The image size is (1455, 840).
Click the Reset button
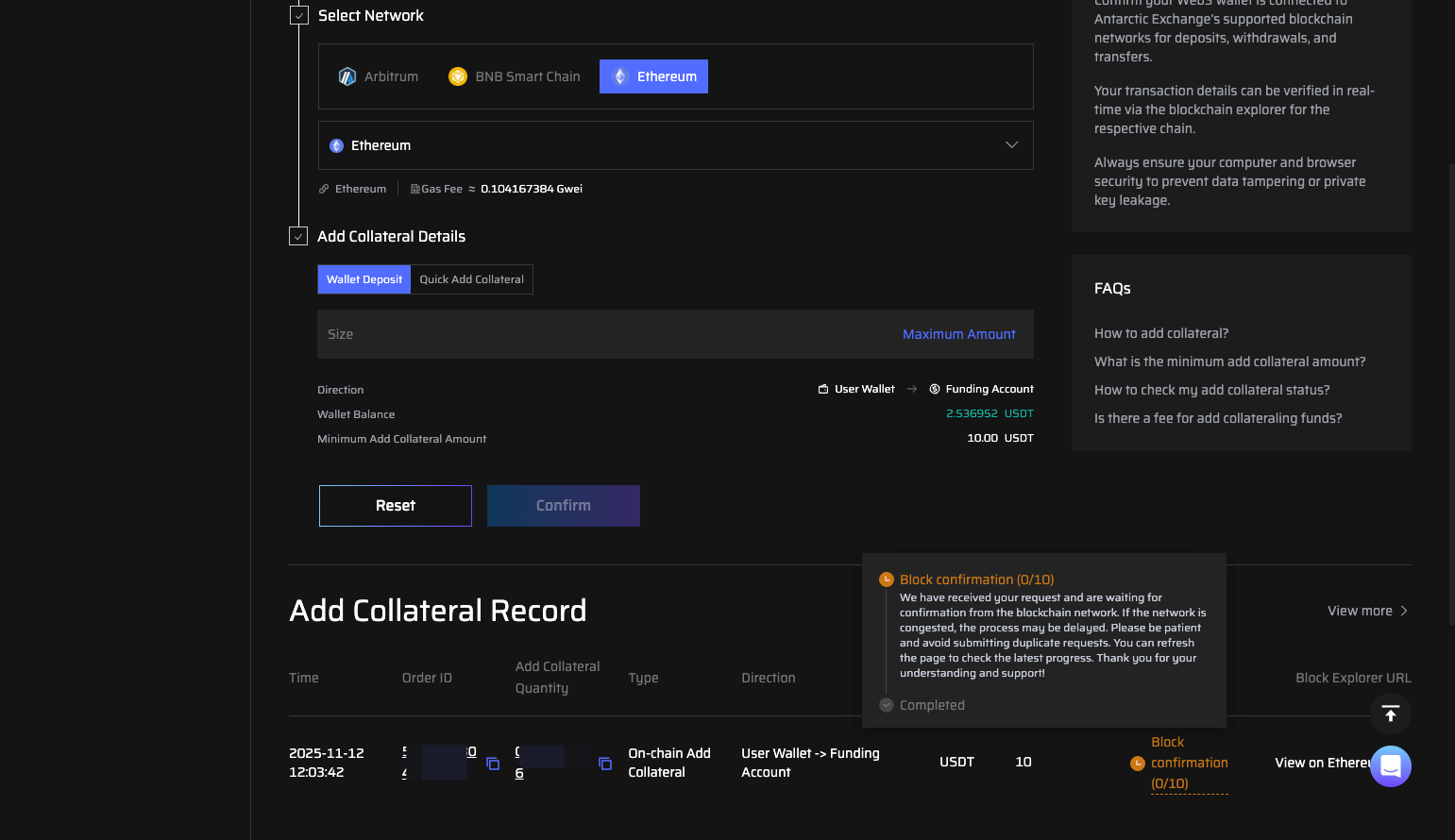click(396, 506)
